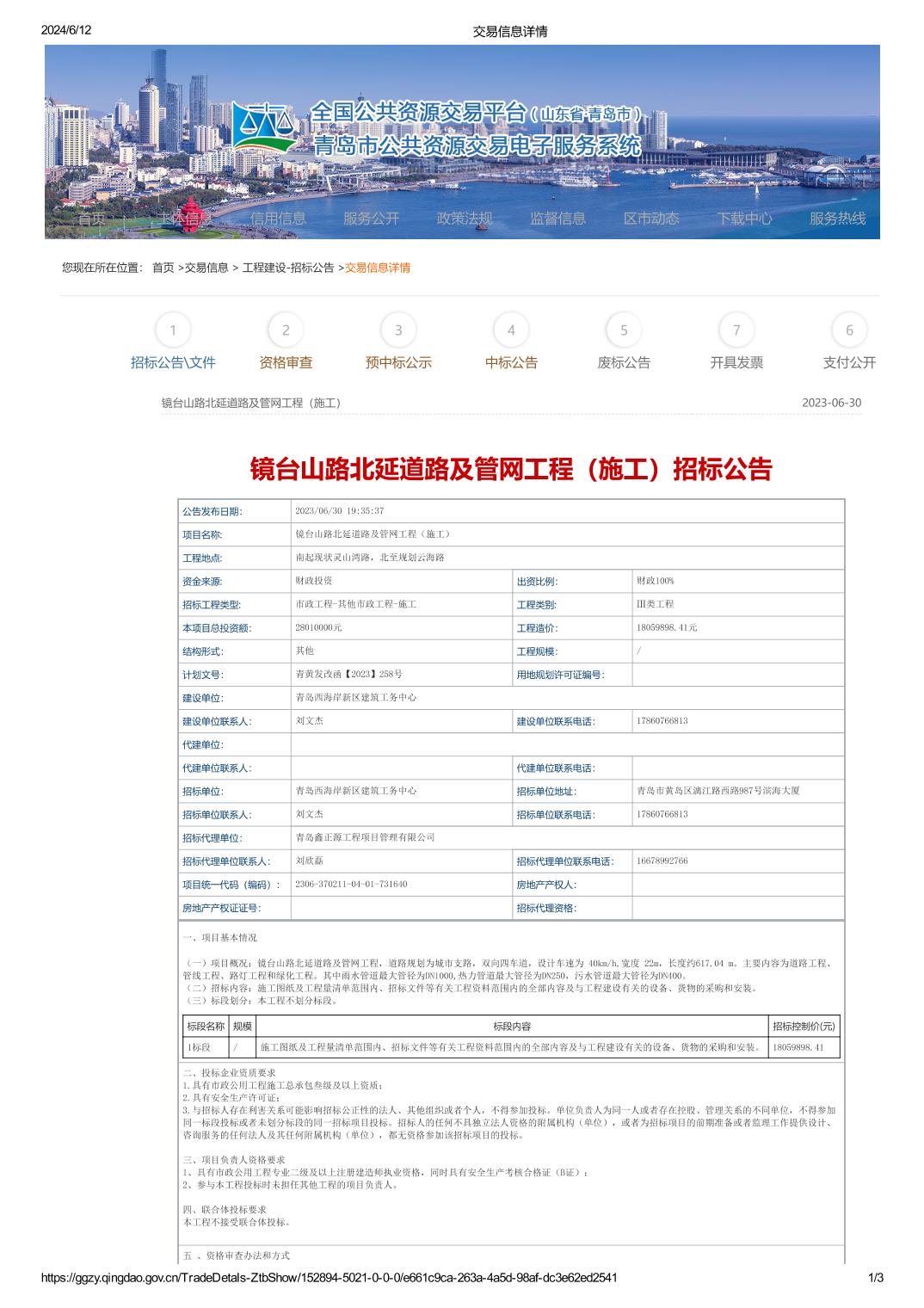Go to 政策法规 in the navigation bar

[465, 219]
